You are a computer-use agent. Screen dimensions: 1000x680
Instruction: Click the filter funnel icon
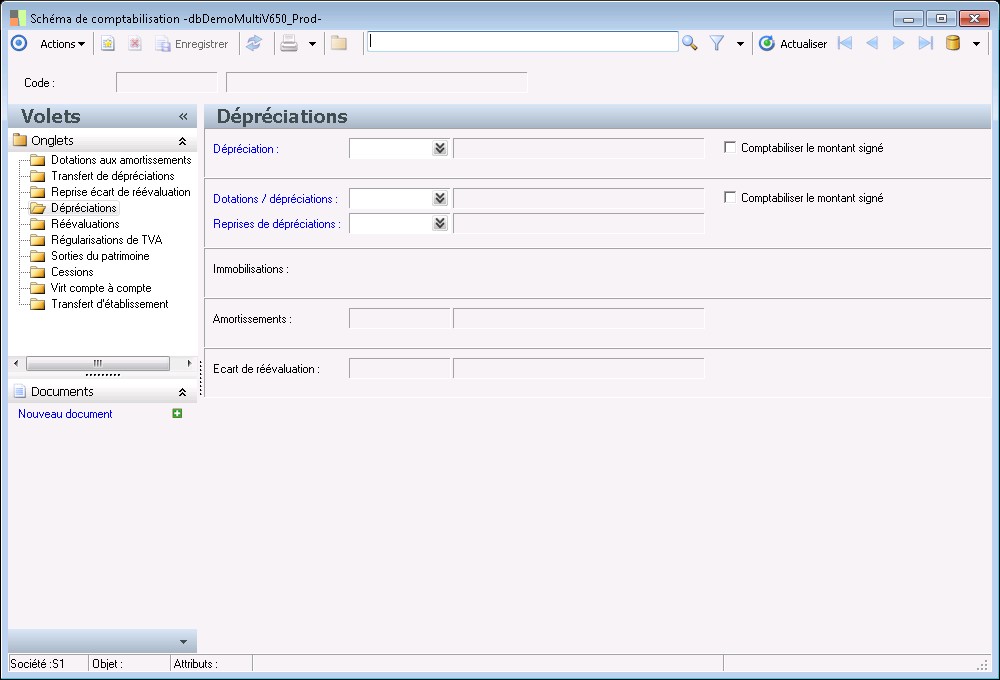click(x=717, y=43)
